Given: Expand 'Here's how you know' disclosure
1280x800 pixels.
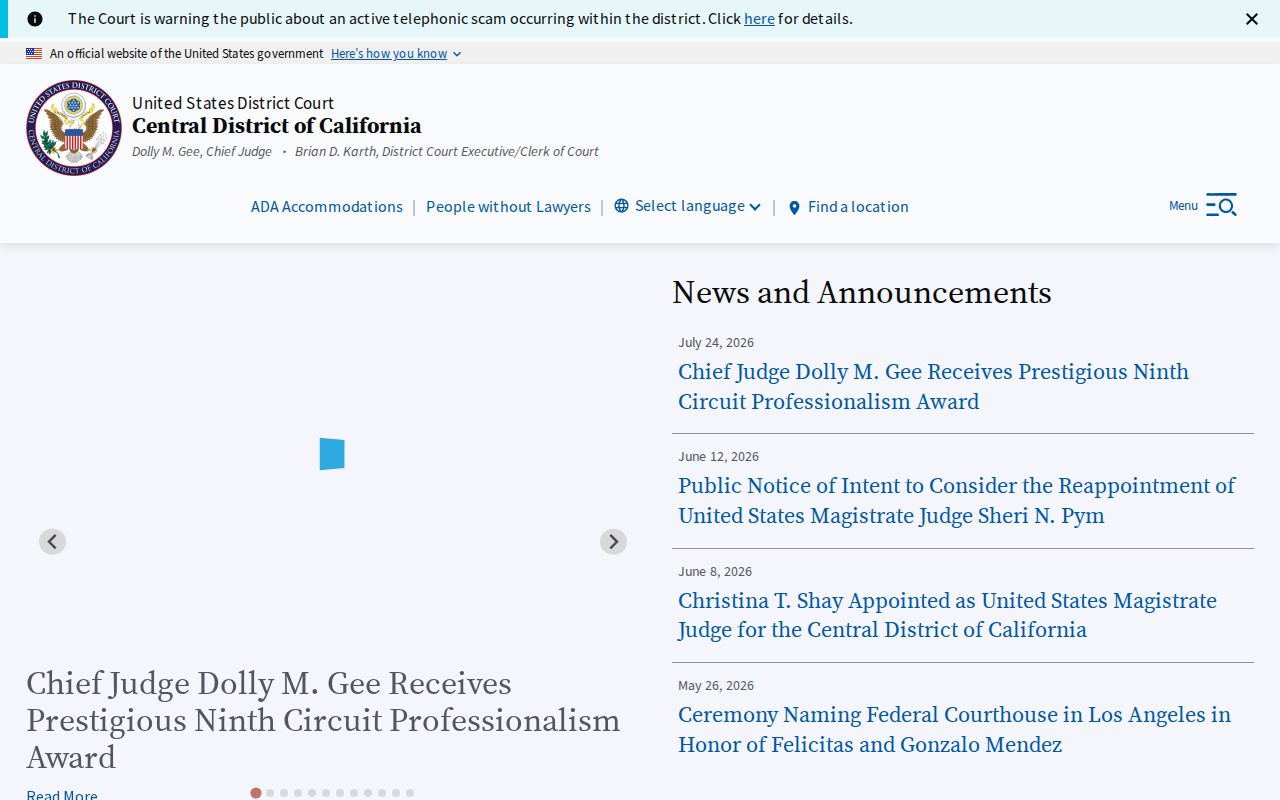Looking at the screenshot, I should point(396,54).
